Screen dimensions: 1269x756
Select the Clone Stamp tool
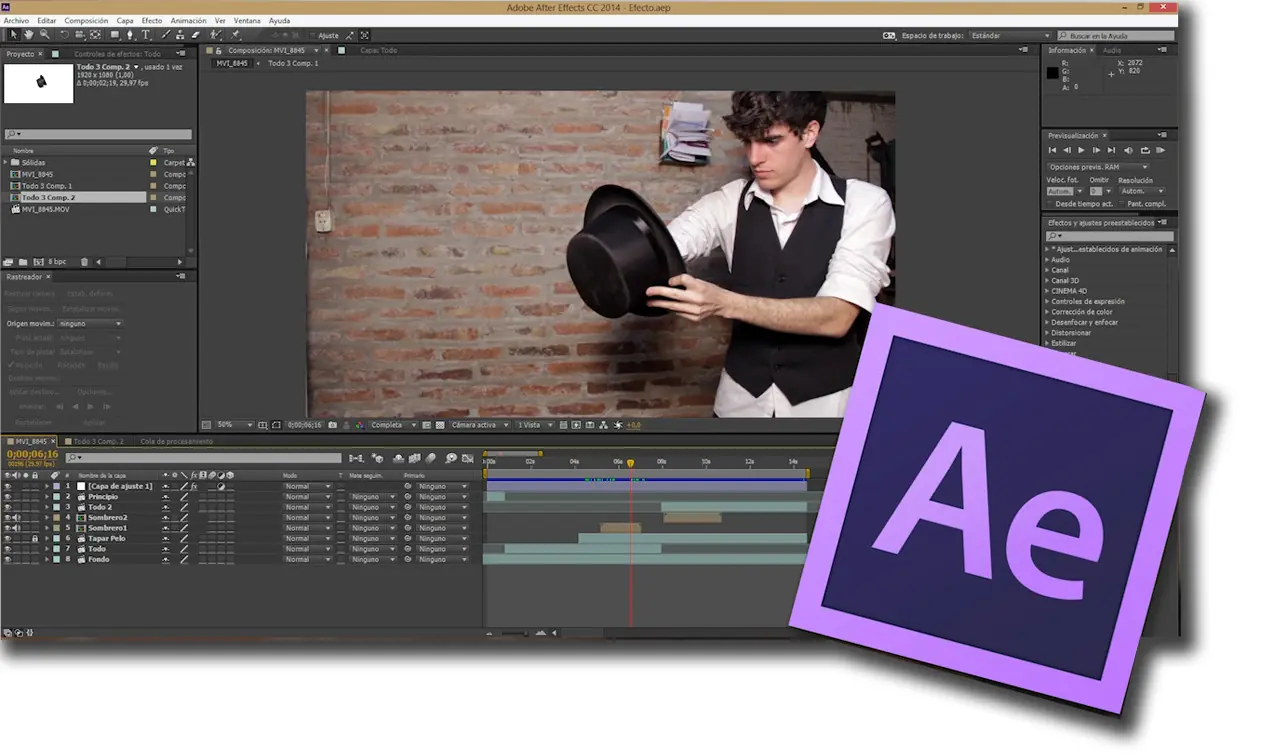click(x=180, y=35)
